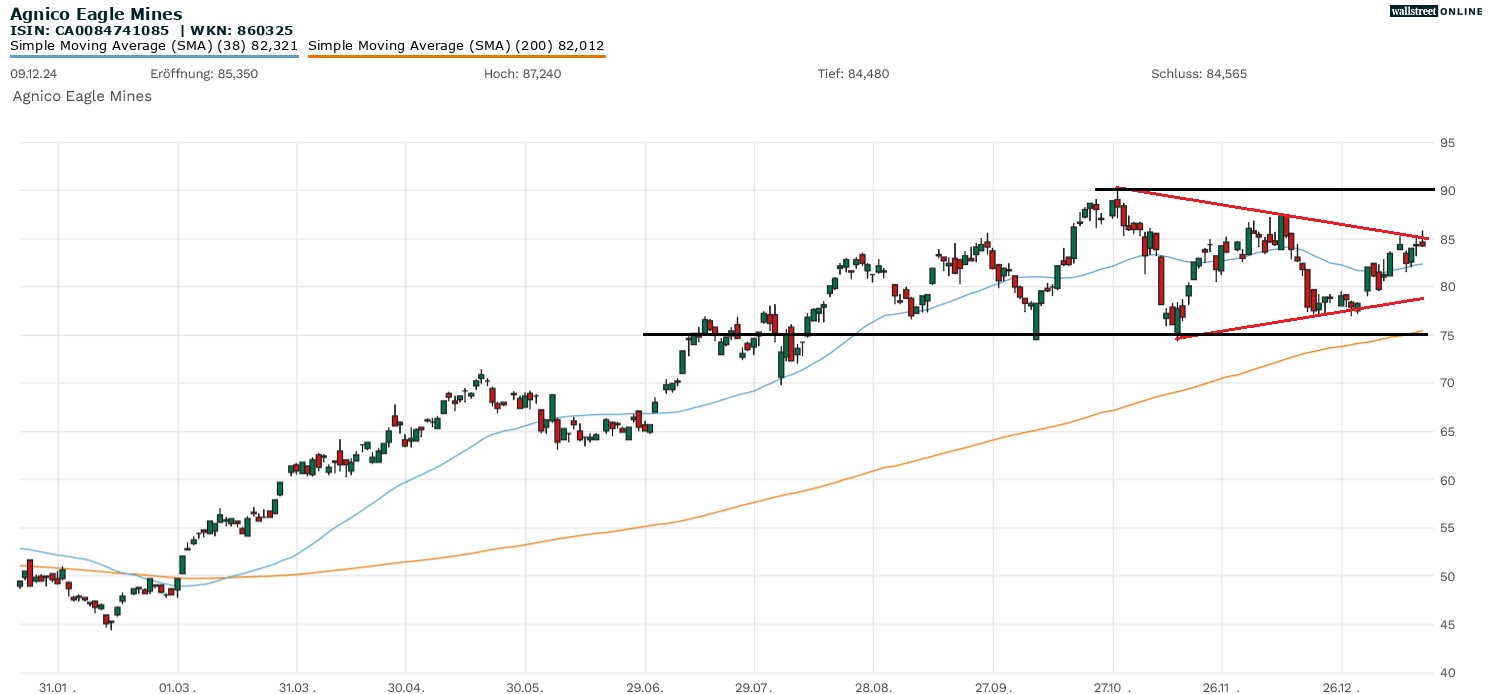The height and width of the screenshot is (694, 1490).
Task: Select the black support line at 75
Action: (x=900, y=334)
